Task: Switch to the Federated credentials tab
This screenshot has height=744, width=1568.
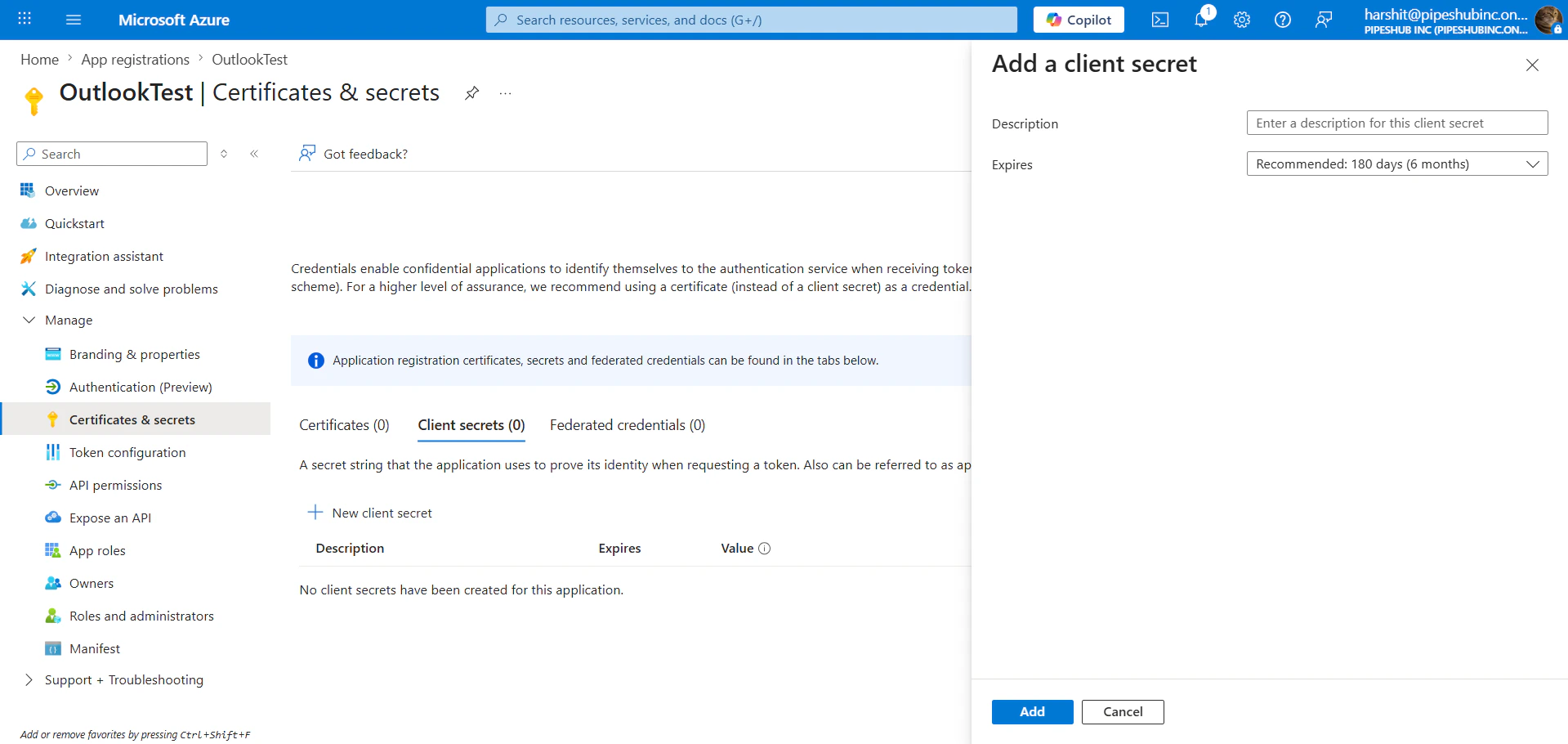Action: pyautogui.click(x=627, y=424)
